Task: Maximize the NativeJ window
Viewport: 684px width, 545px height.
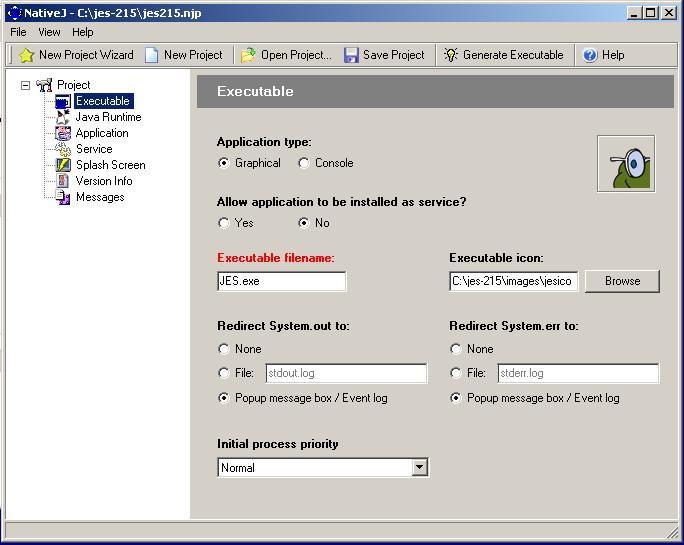Action: pos(650,13)
